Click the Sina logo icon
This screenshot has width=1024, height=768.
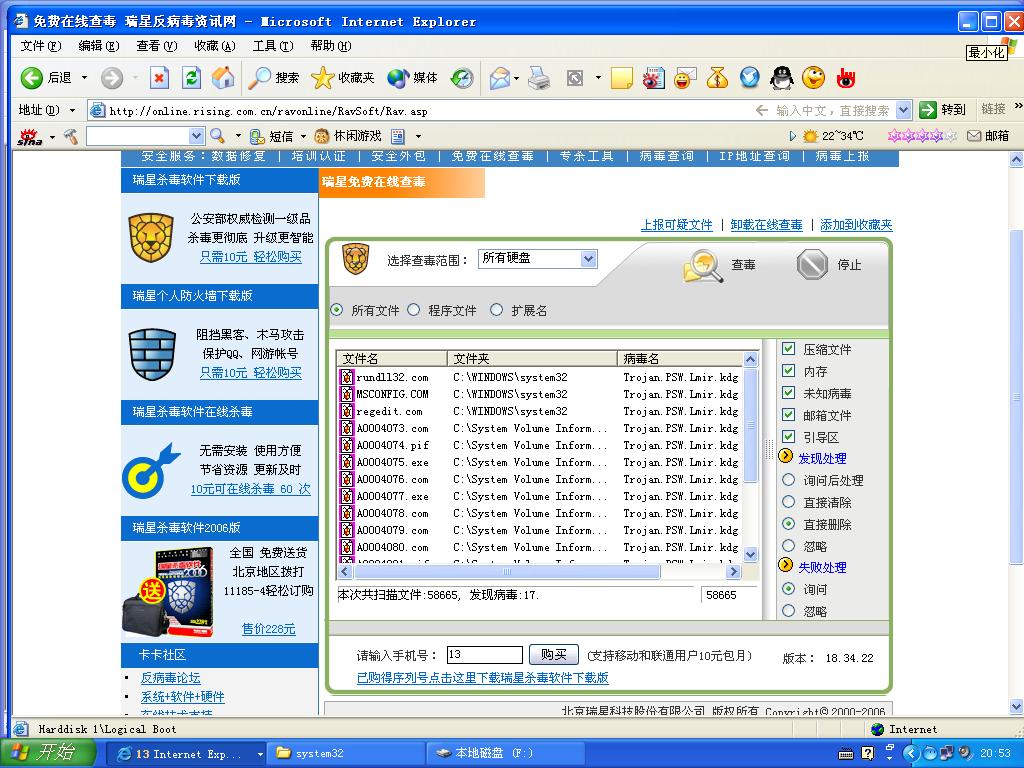[29, 136]
